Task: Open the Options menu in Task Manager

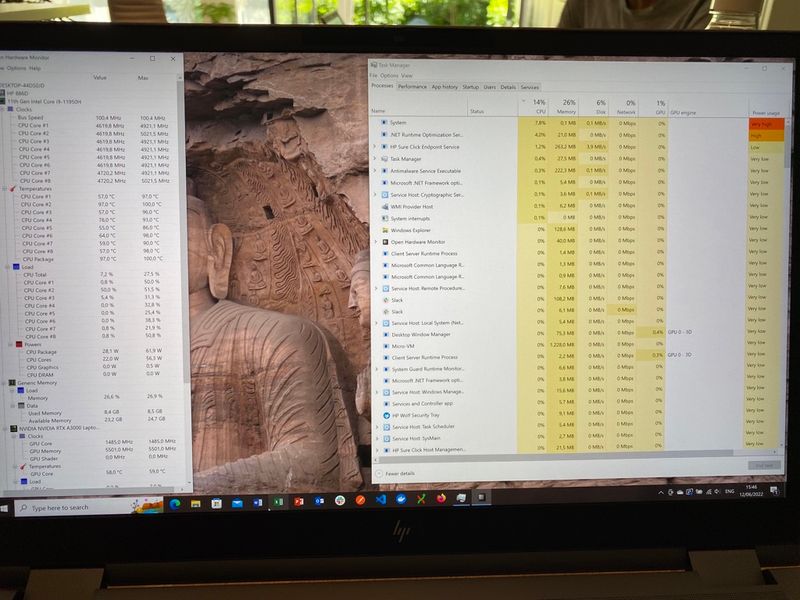Action: coord(389,76)
